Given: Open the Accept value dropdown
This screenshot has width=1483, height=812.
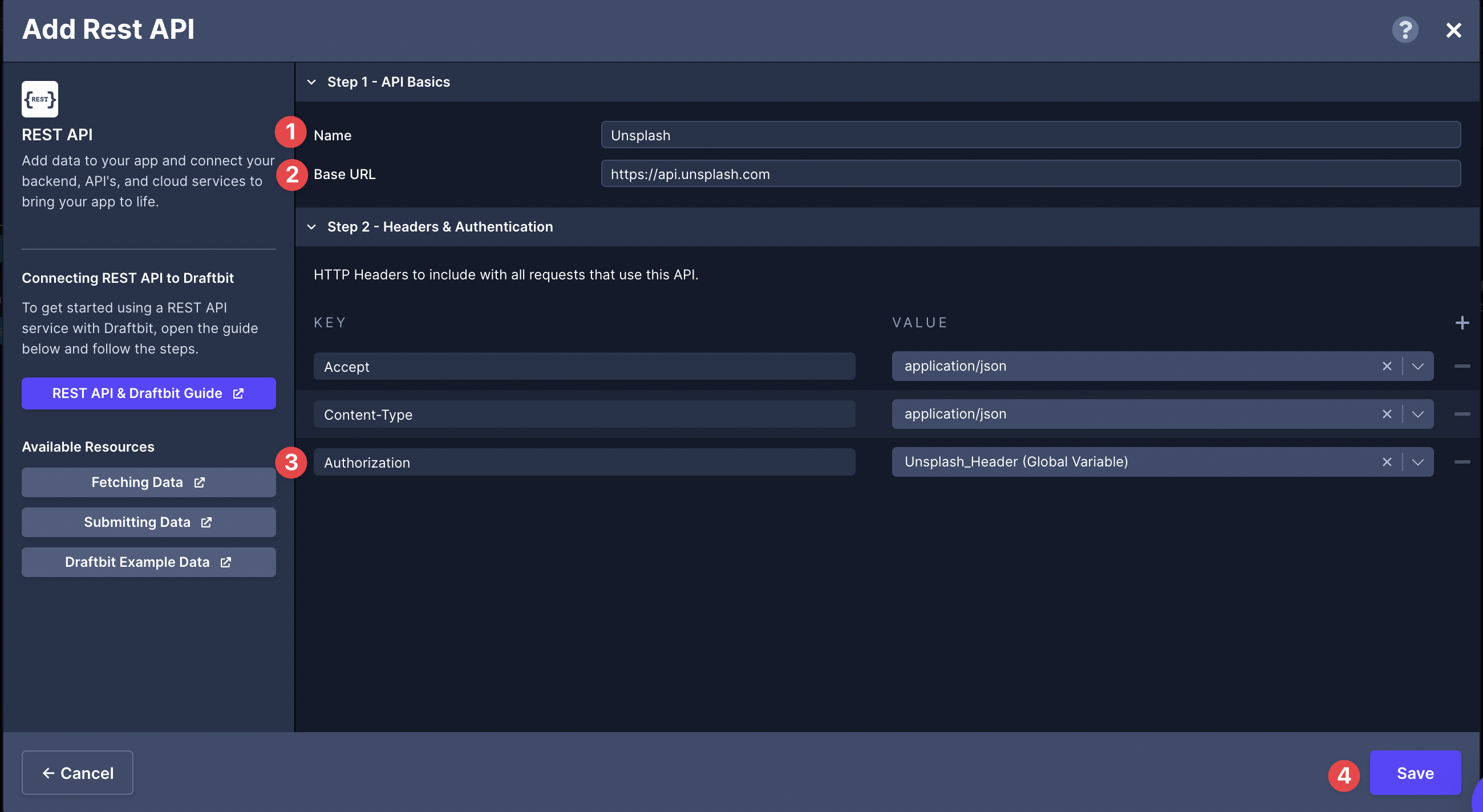Looking at the screenshot, I should pos(1417,366).
